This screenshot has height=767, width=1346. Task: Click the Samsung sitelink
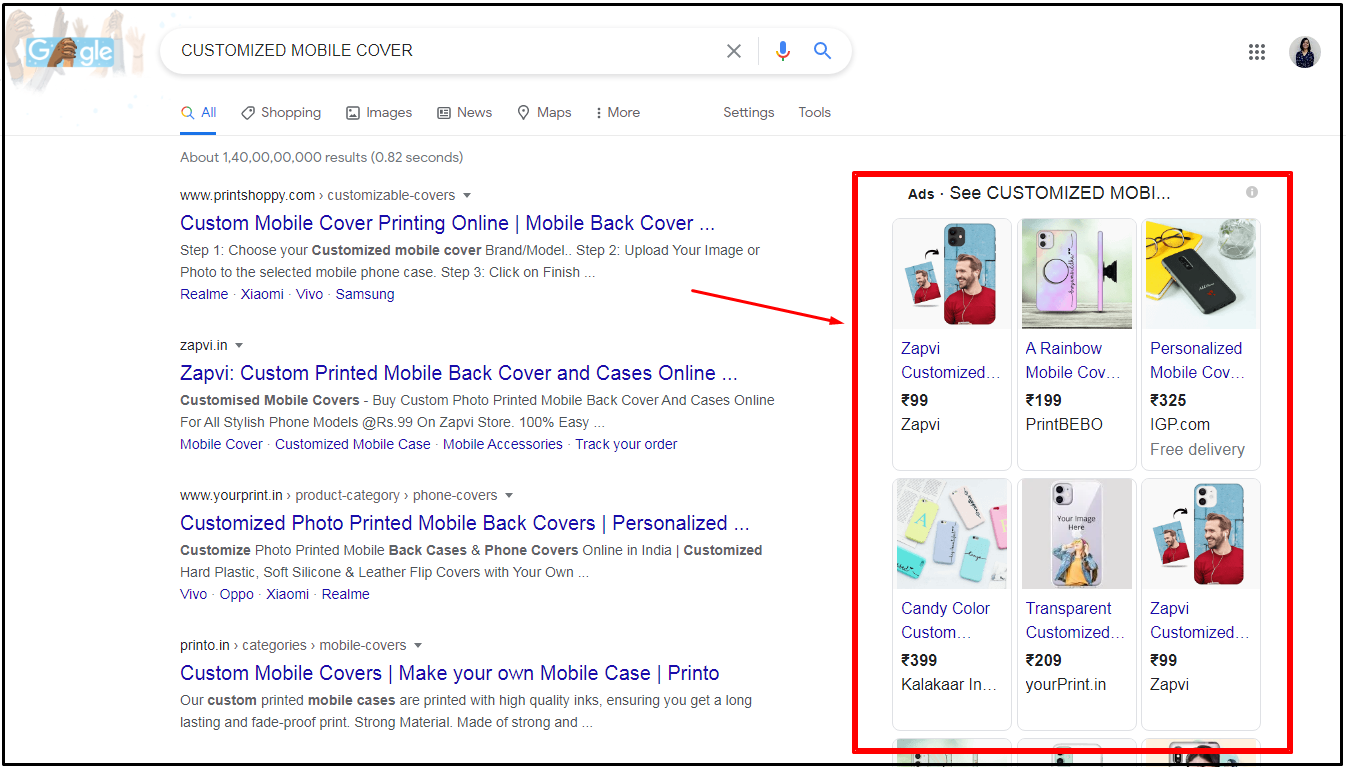[x=365, y=294]
